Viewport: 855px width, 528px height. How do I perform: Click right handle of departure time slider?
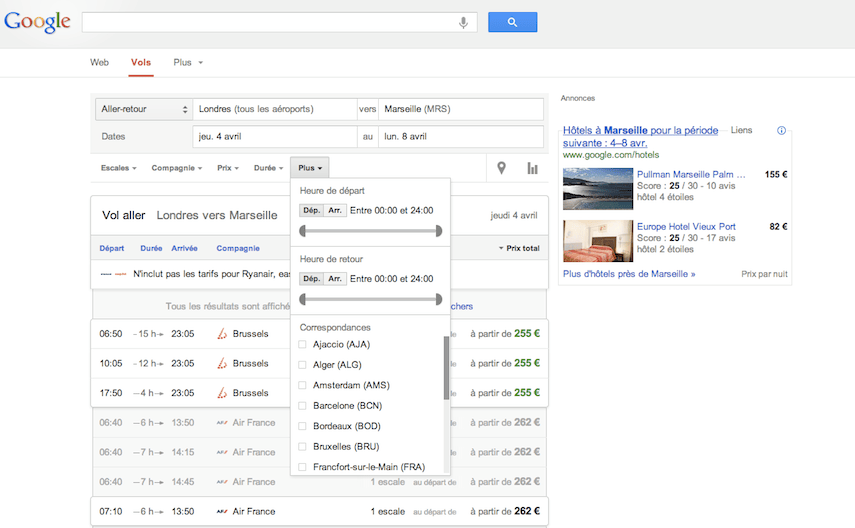(x=439, y=231)
